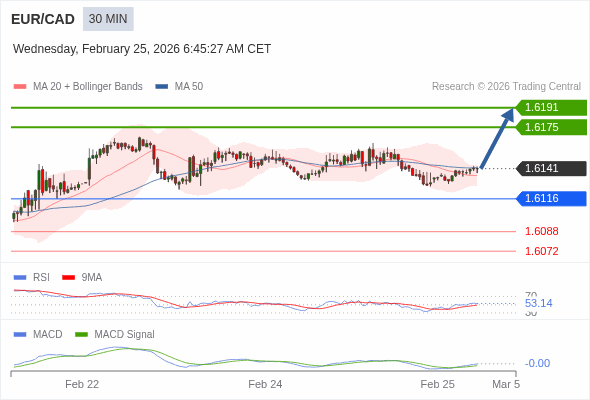Screen dimensions: 590x400
Task: Click the Feb 24 date axis label
Action: (265, 385)
